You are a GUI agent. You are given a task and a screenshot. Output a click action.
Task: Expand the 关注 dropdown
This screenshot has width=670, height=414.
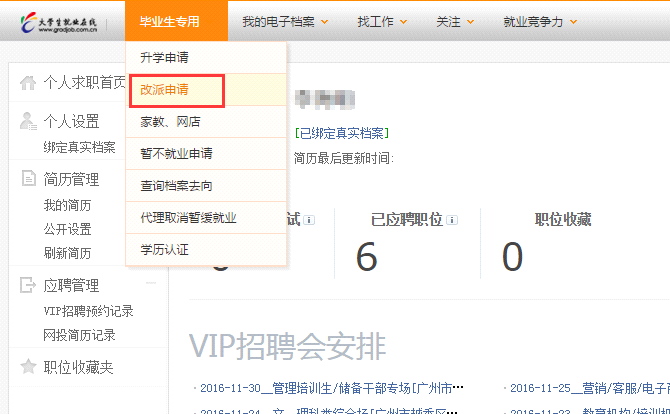point(455,21)
